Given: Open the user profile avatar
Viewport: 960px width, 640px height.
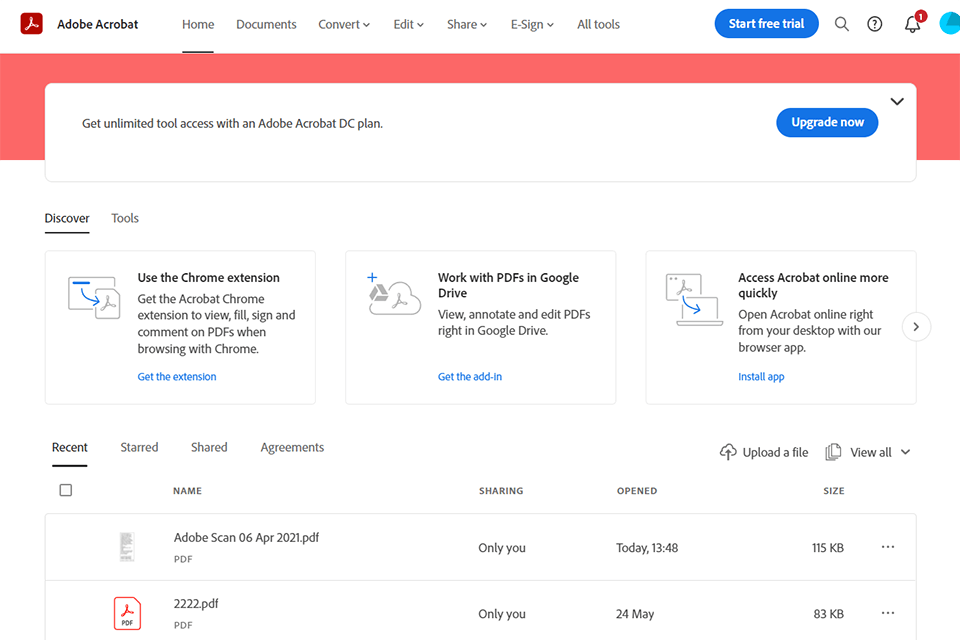Looking at the screenshot, I should 950,24.
